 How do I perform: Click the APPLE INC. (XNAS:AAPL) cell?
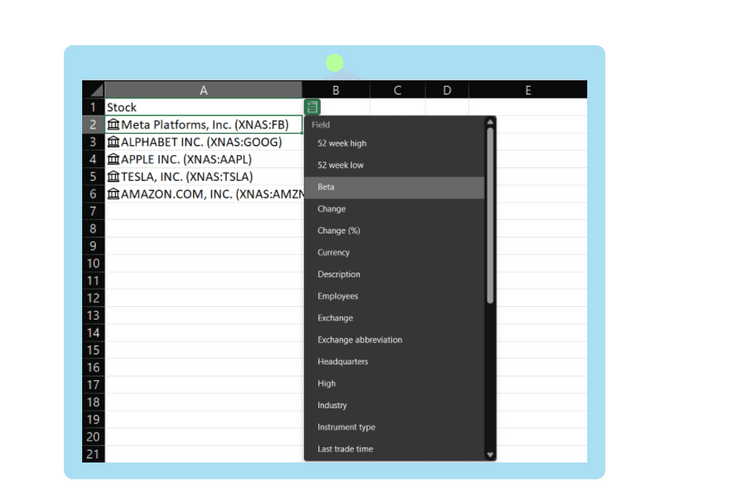click(x=203, y=159)
